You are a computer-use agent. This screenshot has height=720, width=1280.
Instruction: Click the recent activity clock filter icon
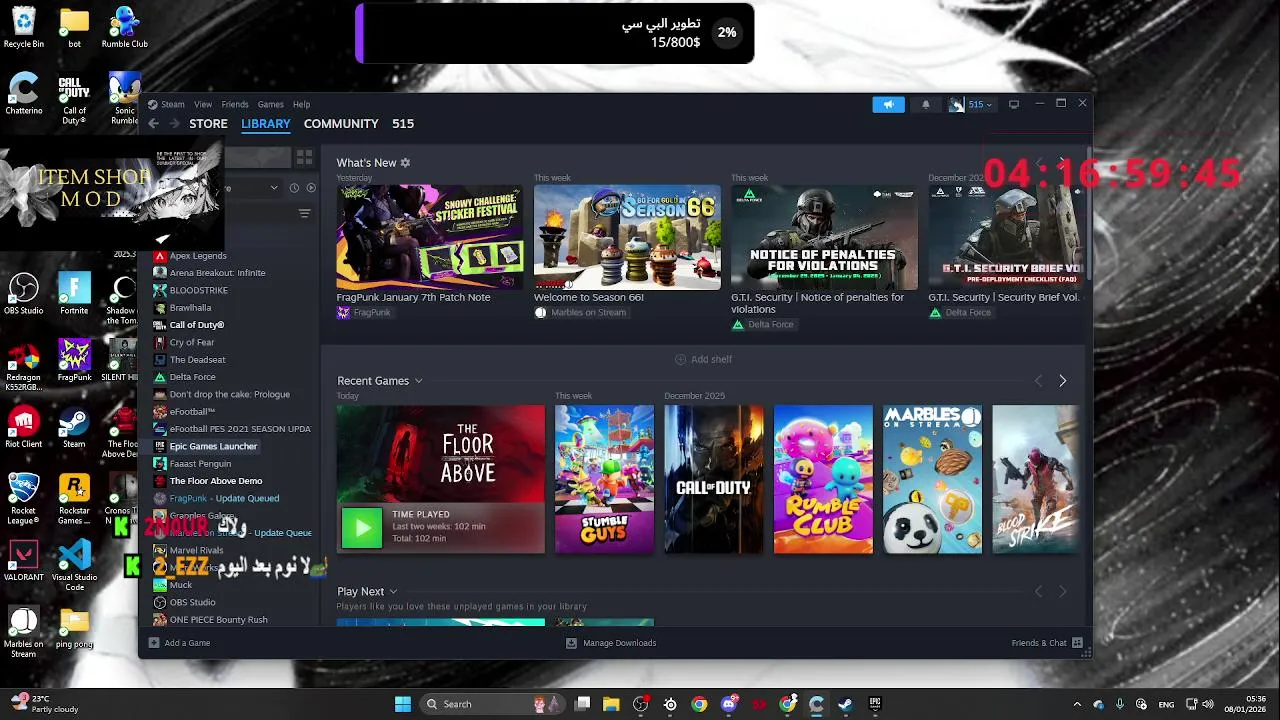pos(294,188)
